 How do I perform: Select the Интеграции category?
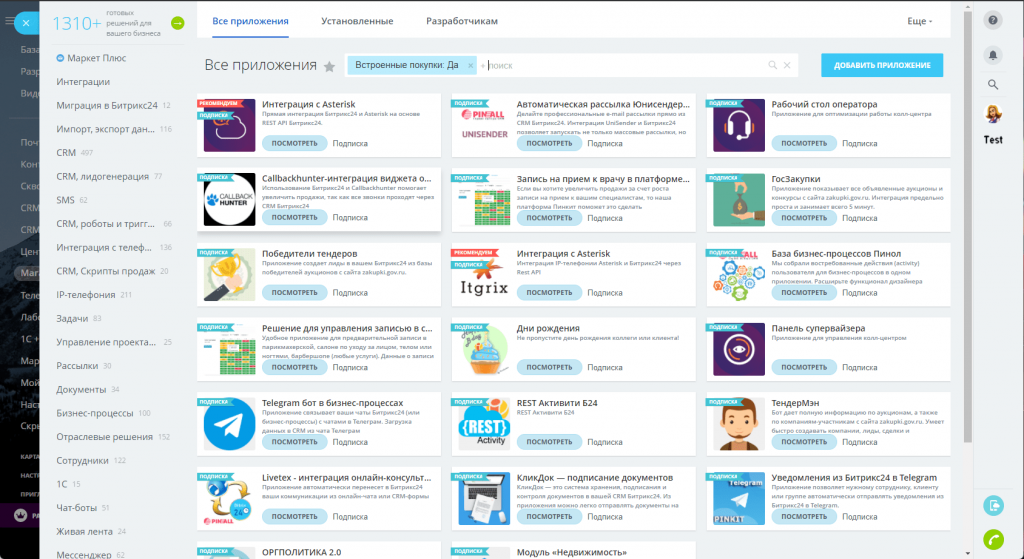pos(83,82)
